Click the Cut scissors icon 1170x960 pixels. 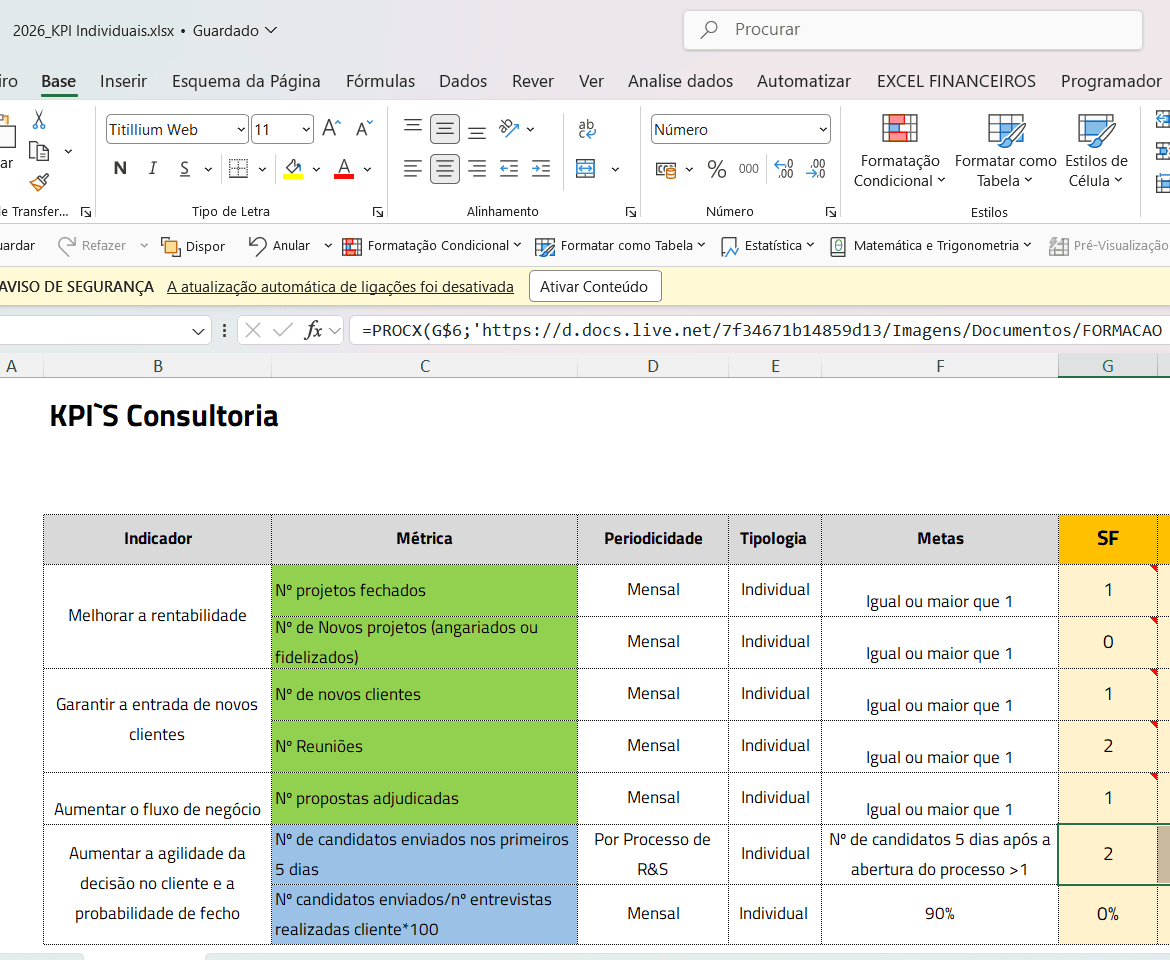[39, 119]
